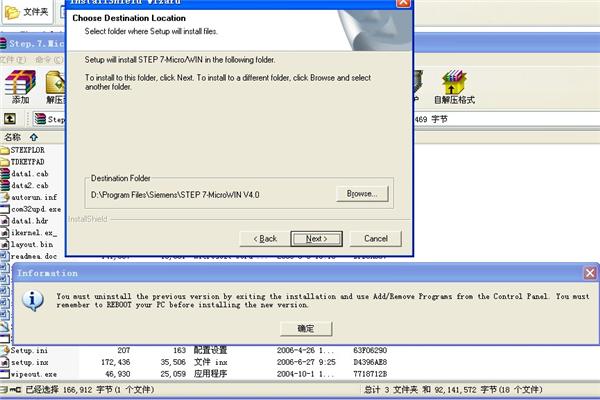Open the 命令(C) menu in WinRAR
This screenshot has height=400, width=600.
(49, 60)
